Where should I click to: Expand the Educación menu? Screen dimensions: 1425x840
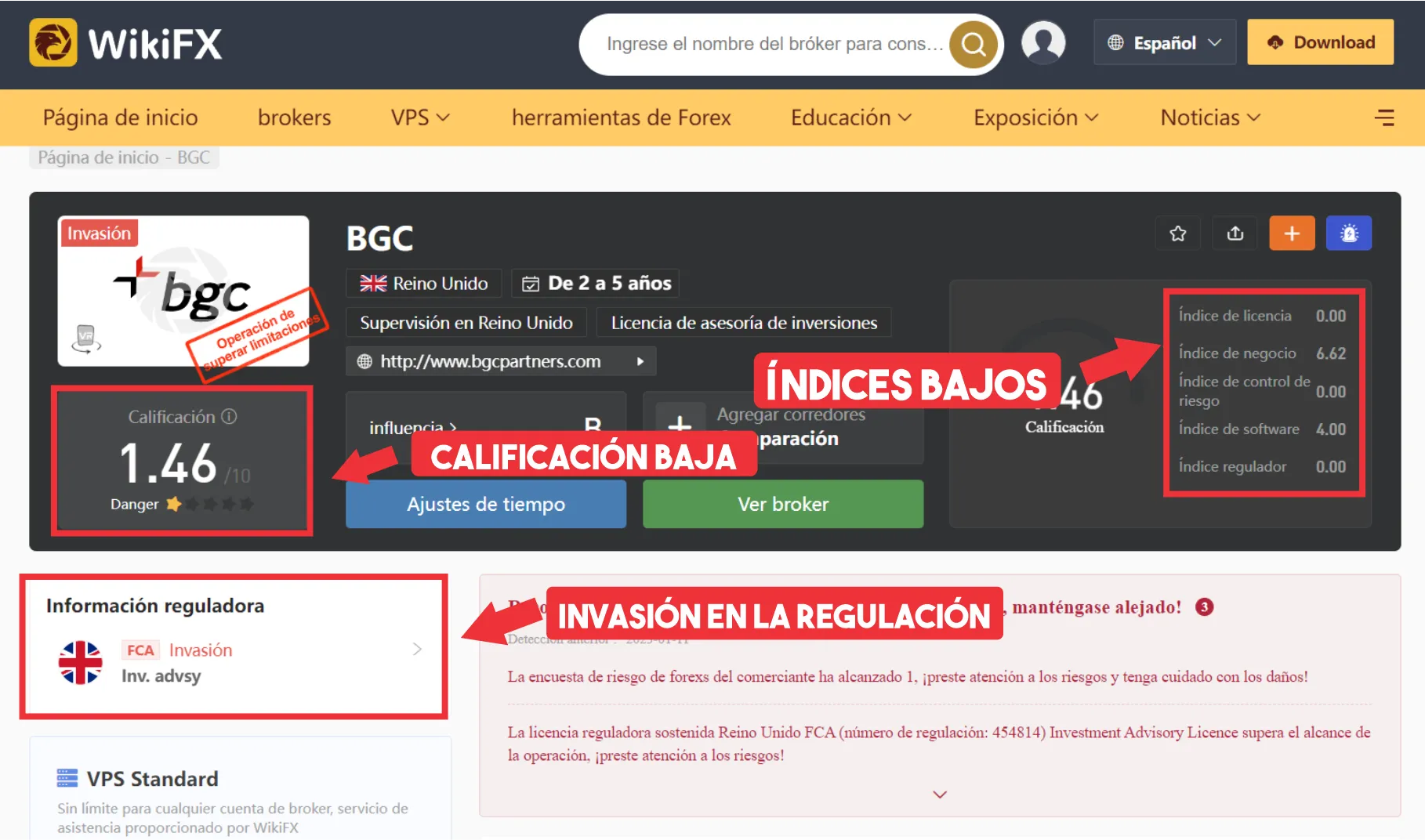851,118
